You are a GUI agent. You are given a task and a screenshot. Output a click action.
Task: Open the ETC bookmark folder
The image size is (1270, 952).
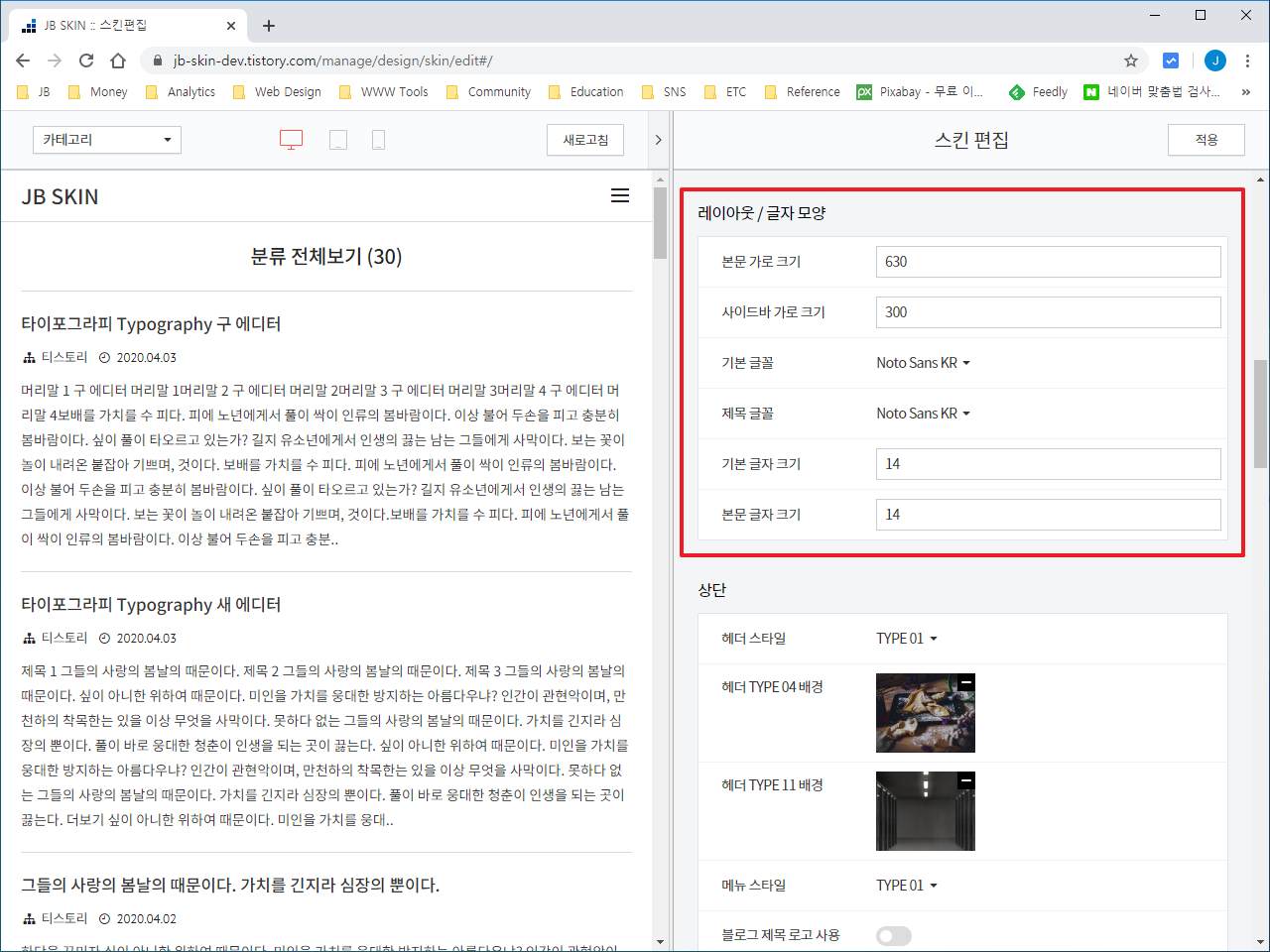click(x=725, y=91)
